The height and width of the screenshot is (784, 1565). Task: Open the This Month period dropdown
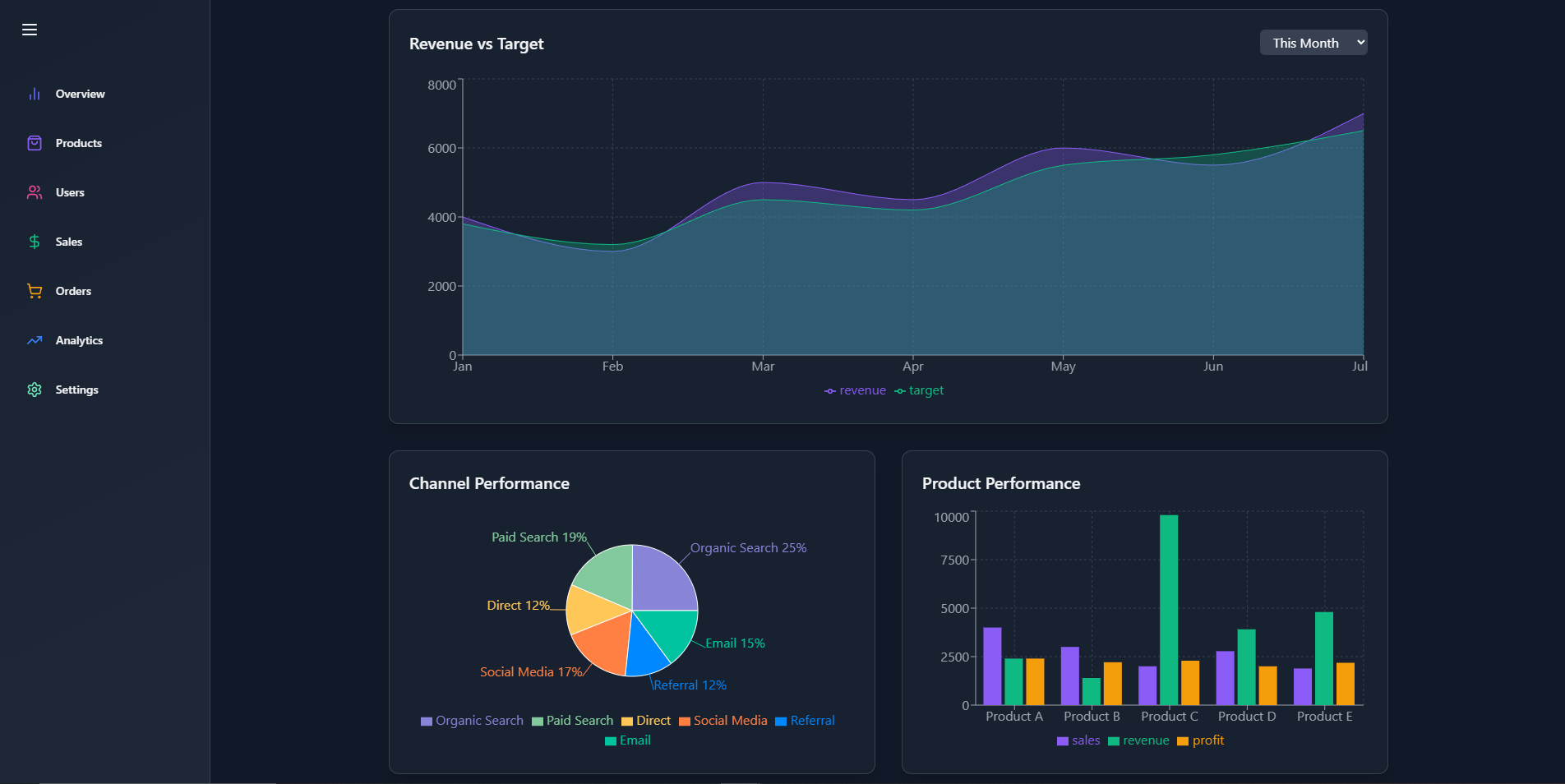(1313, 43)
